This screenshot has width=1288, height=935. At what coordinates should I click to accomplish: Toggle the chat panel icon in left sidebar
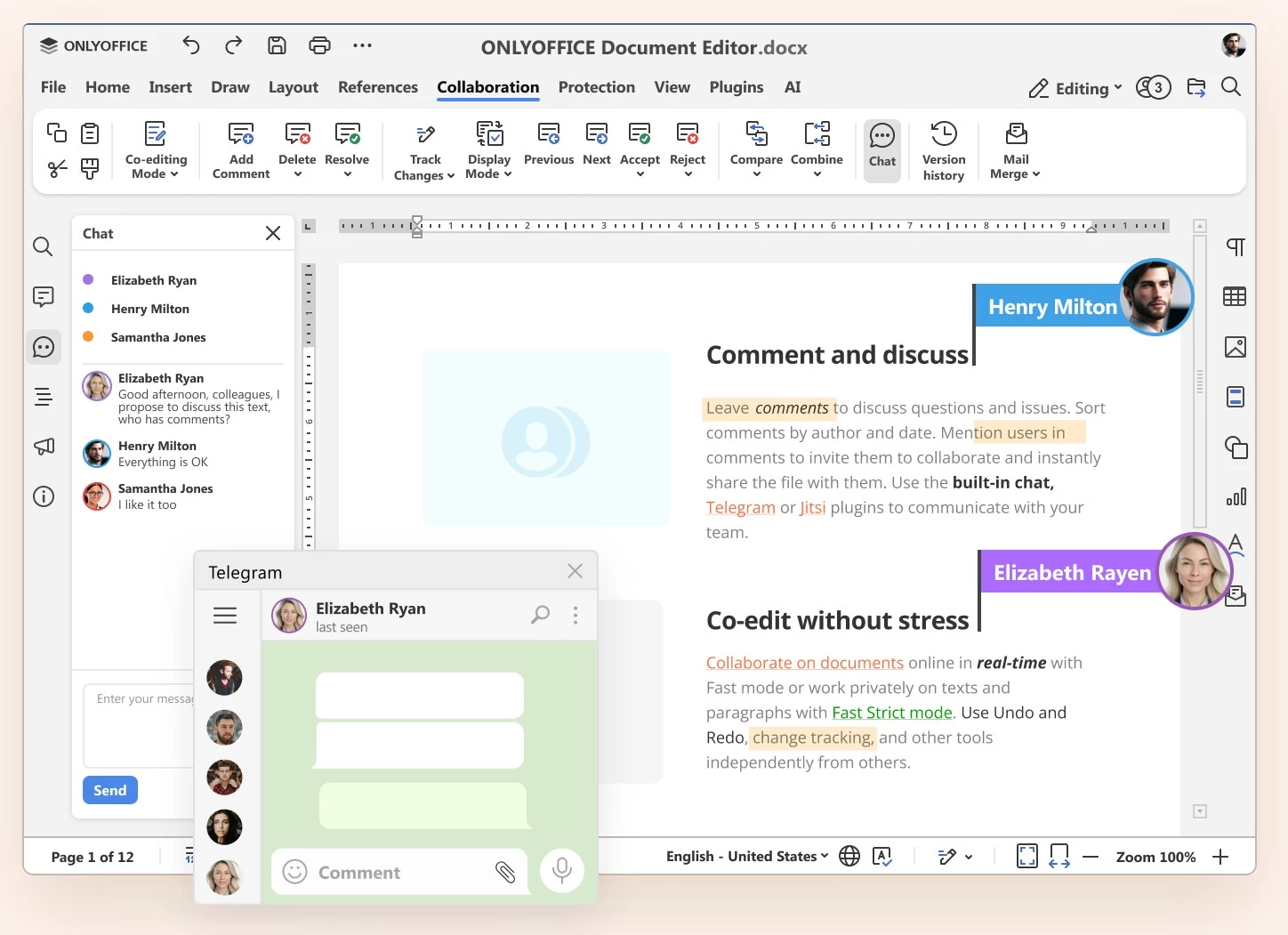[43, 347]
